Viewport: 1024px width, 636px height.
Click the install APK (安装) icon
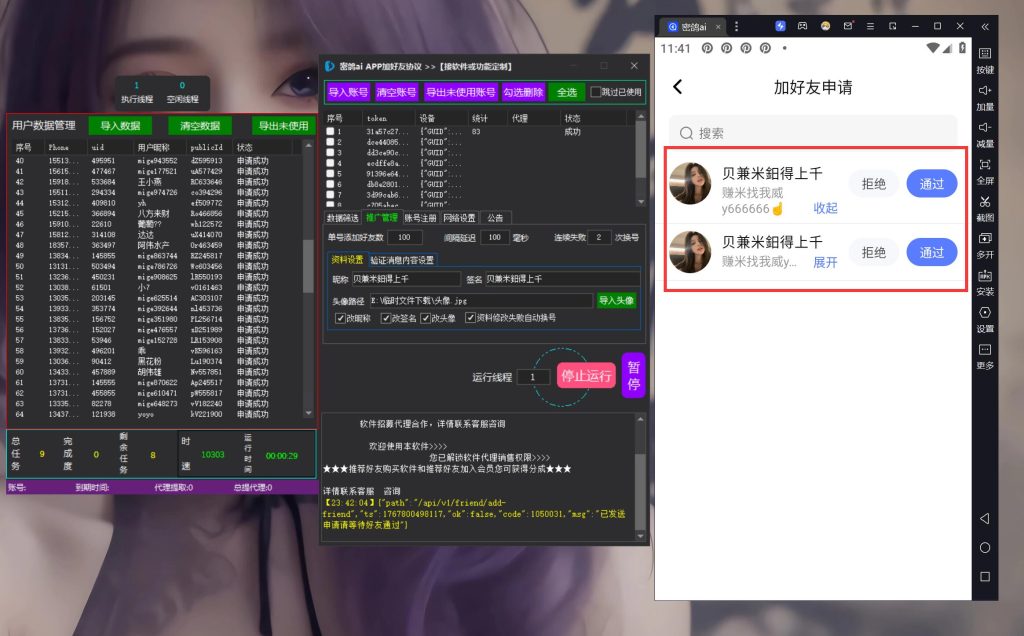(985, 280)
